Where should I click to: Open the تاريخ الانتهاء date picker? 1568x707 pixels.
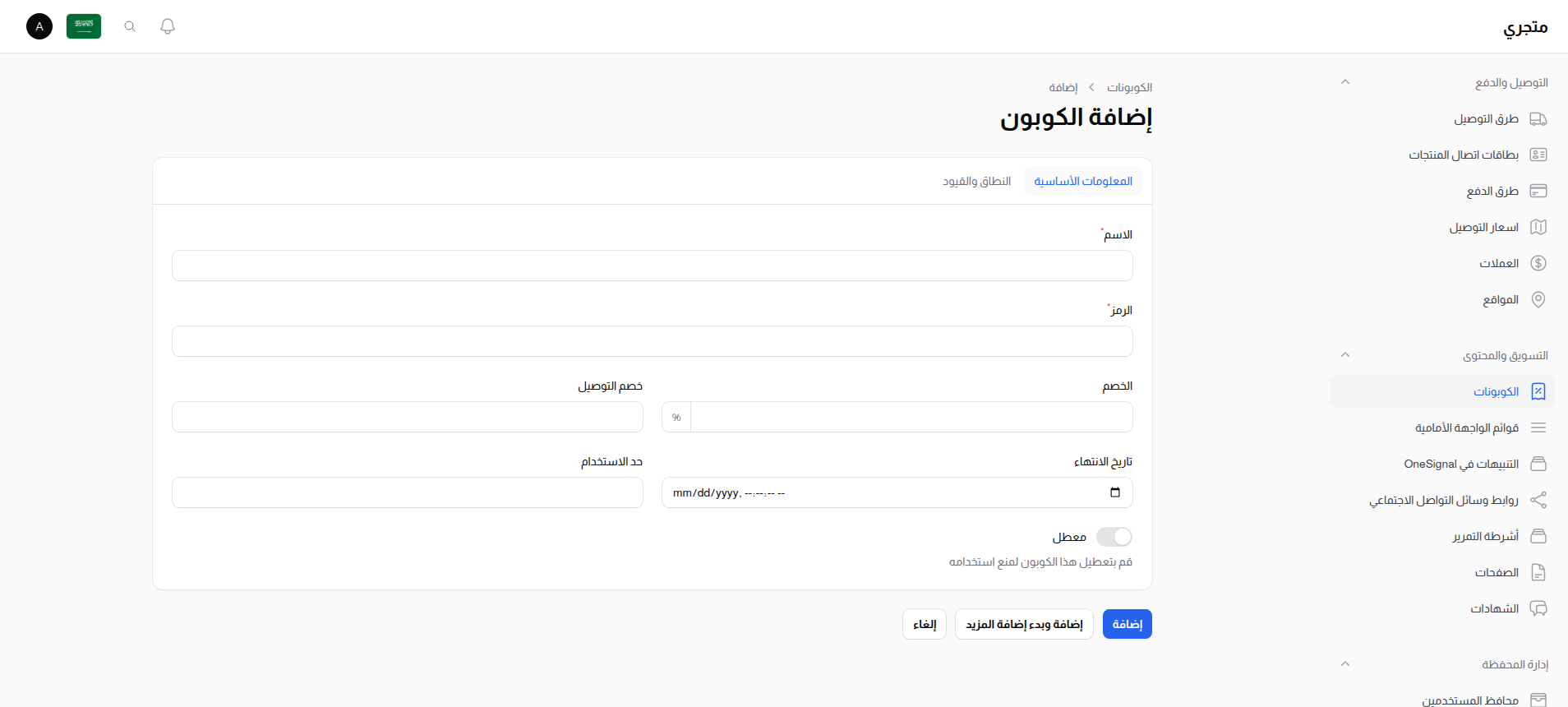1115,492
